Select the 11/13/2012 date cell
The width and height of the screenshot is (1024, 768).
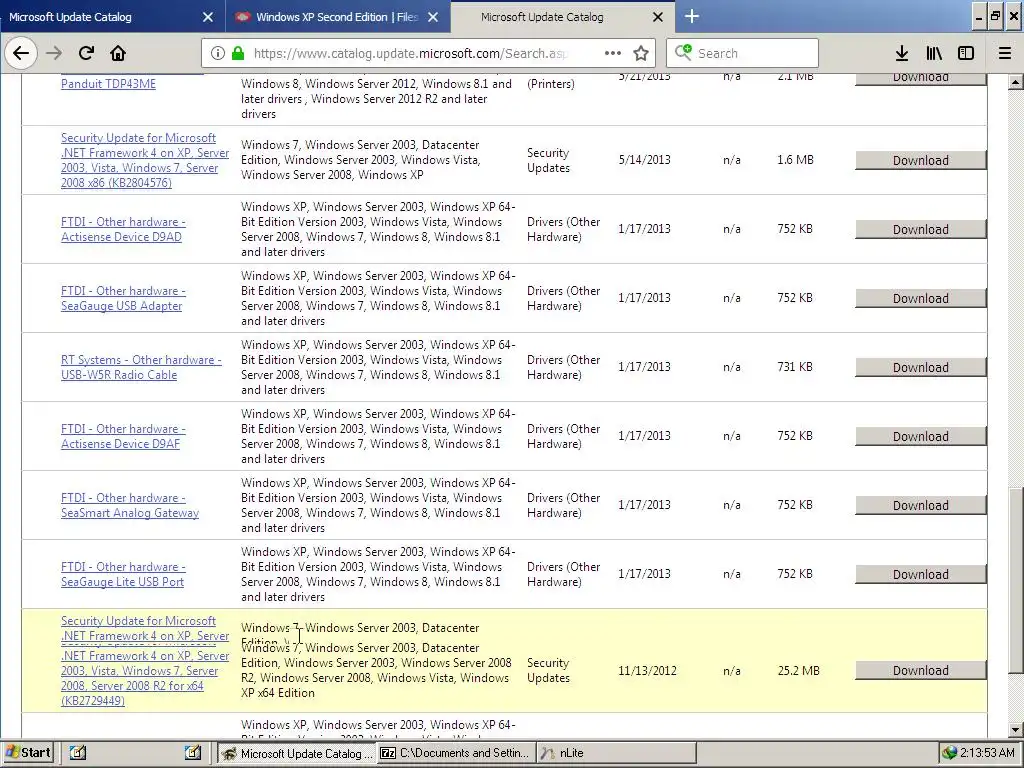(647, 671)
